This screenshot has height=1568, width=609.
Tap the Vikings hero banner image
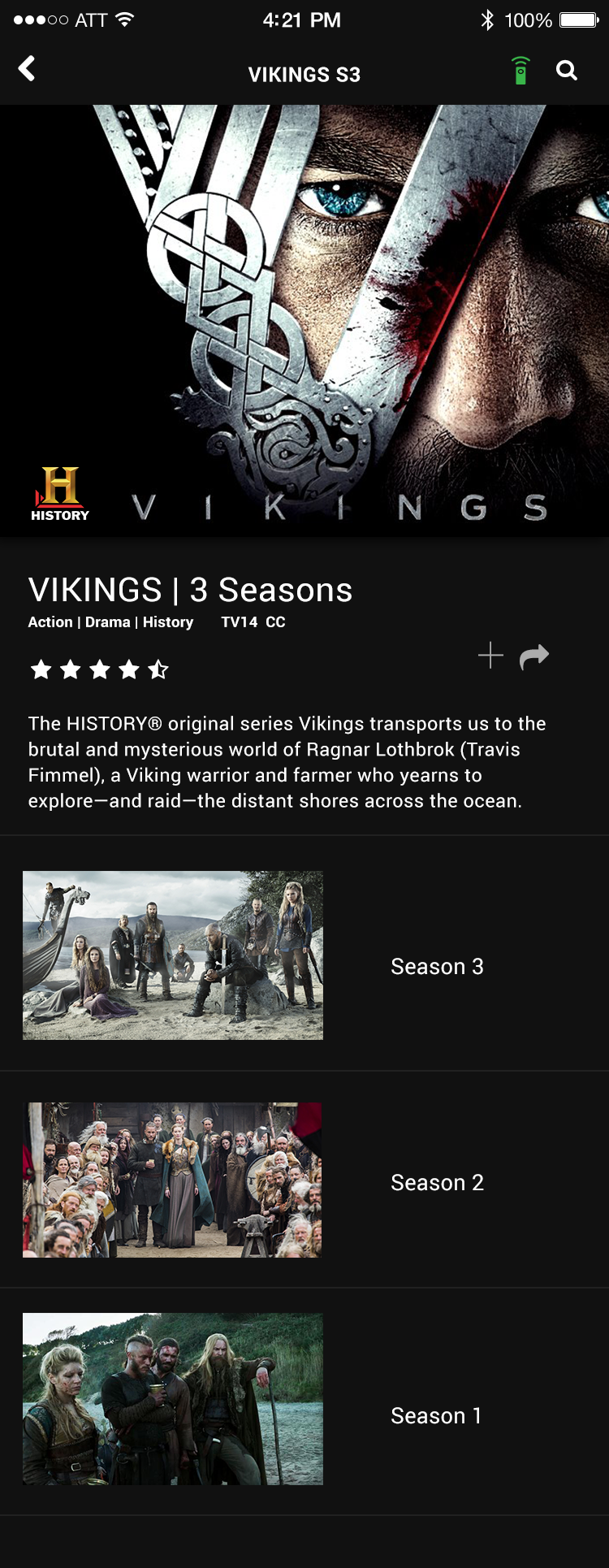(x=304, y=320)
